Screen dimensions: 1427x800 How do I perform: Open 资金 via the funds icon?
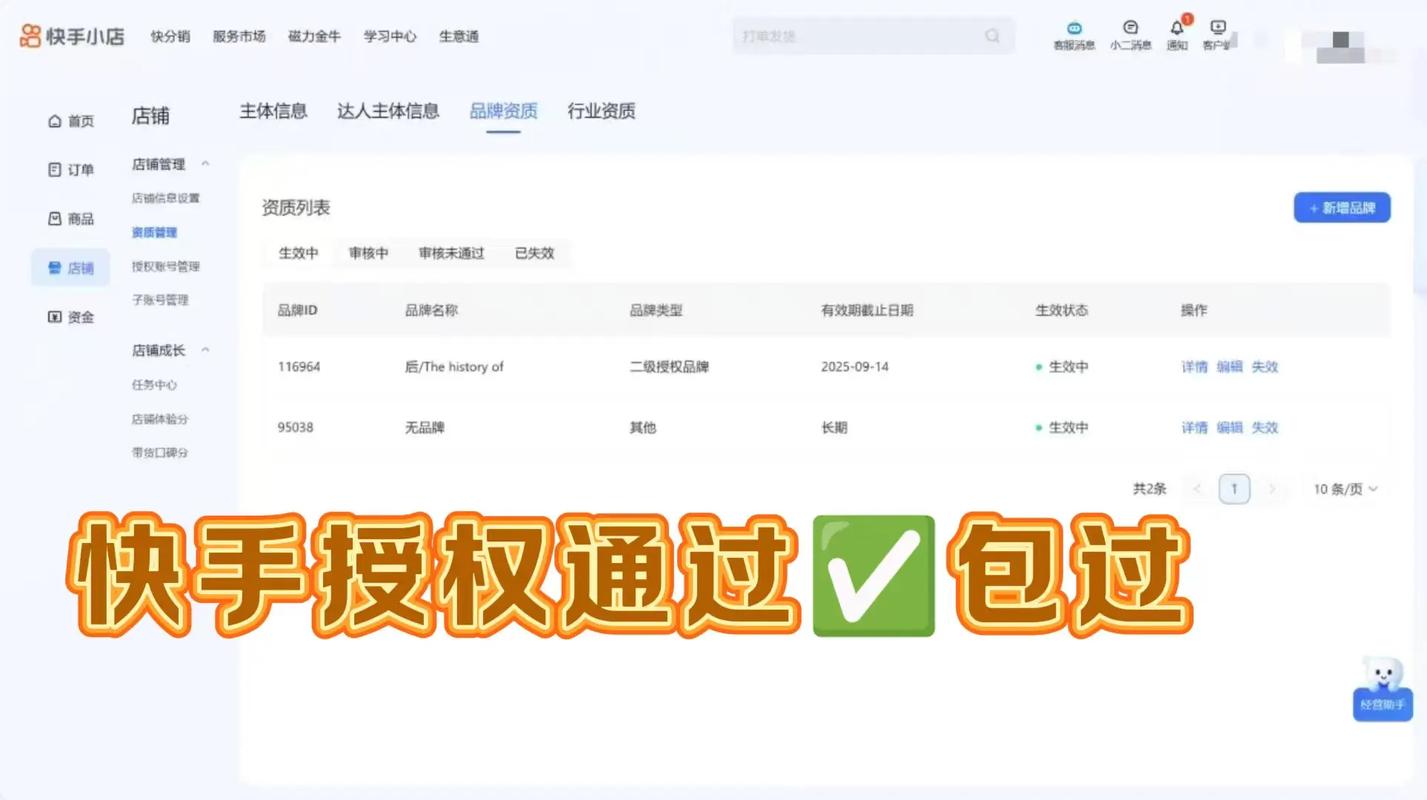[x=70, y=316]
